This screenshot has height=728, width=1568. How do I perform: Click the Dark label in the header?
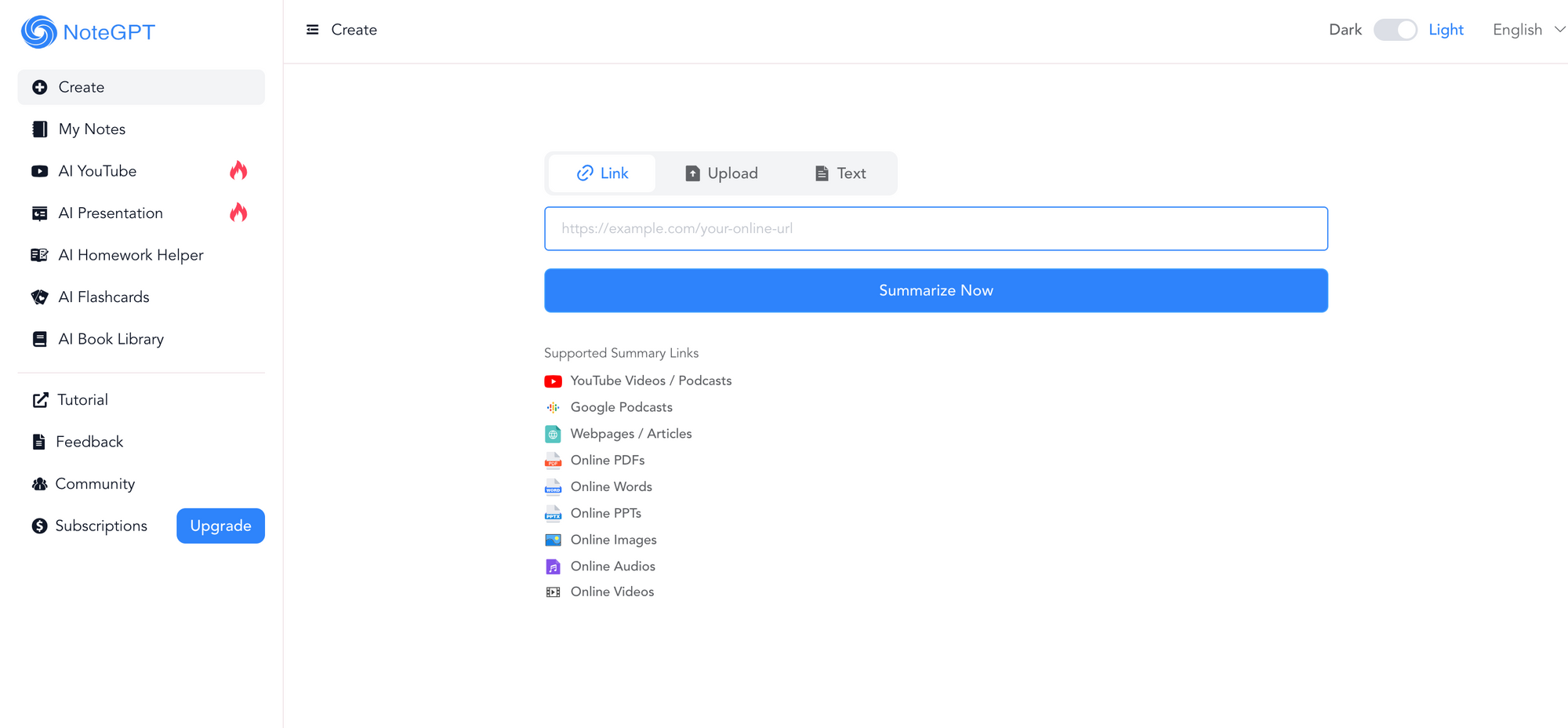(1345, 30)
